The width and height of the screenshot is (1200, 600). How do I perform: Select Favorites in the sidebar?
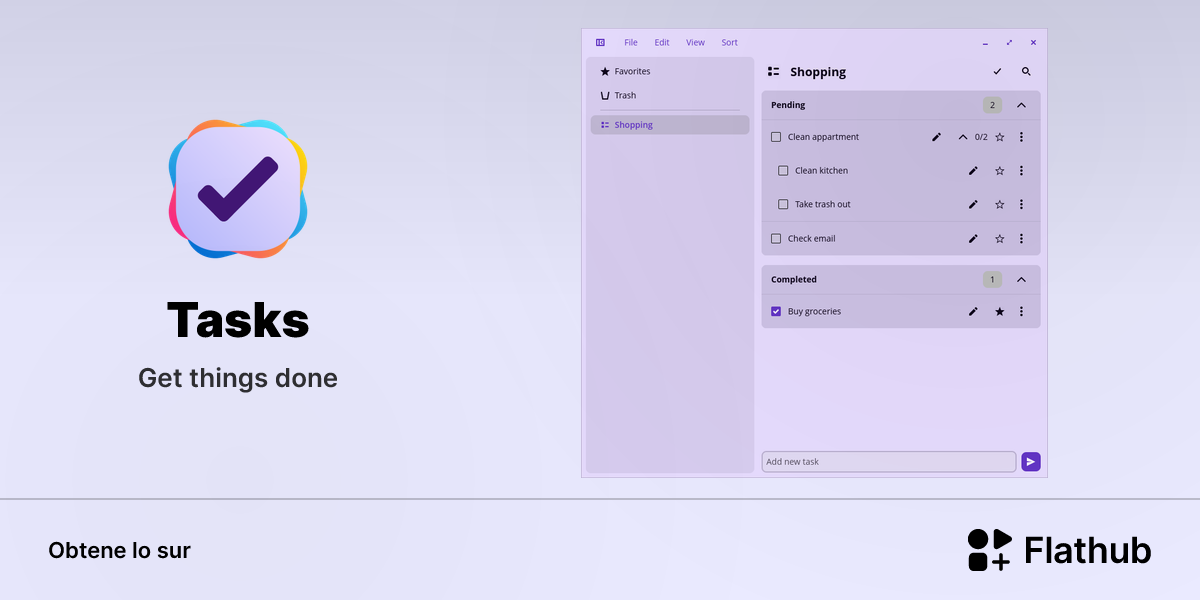670,71
